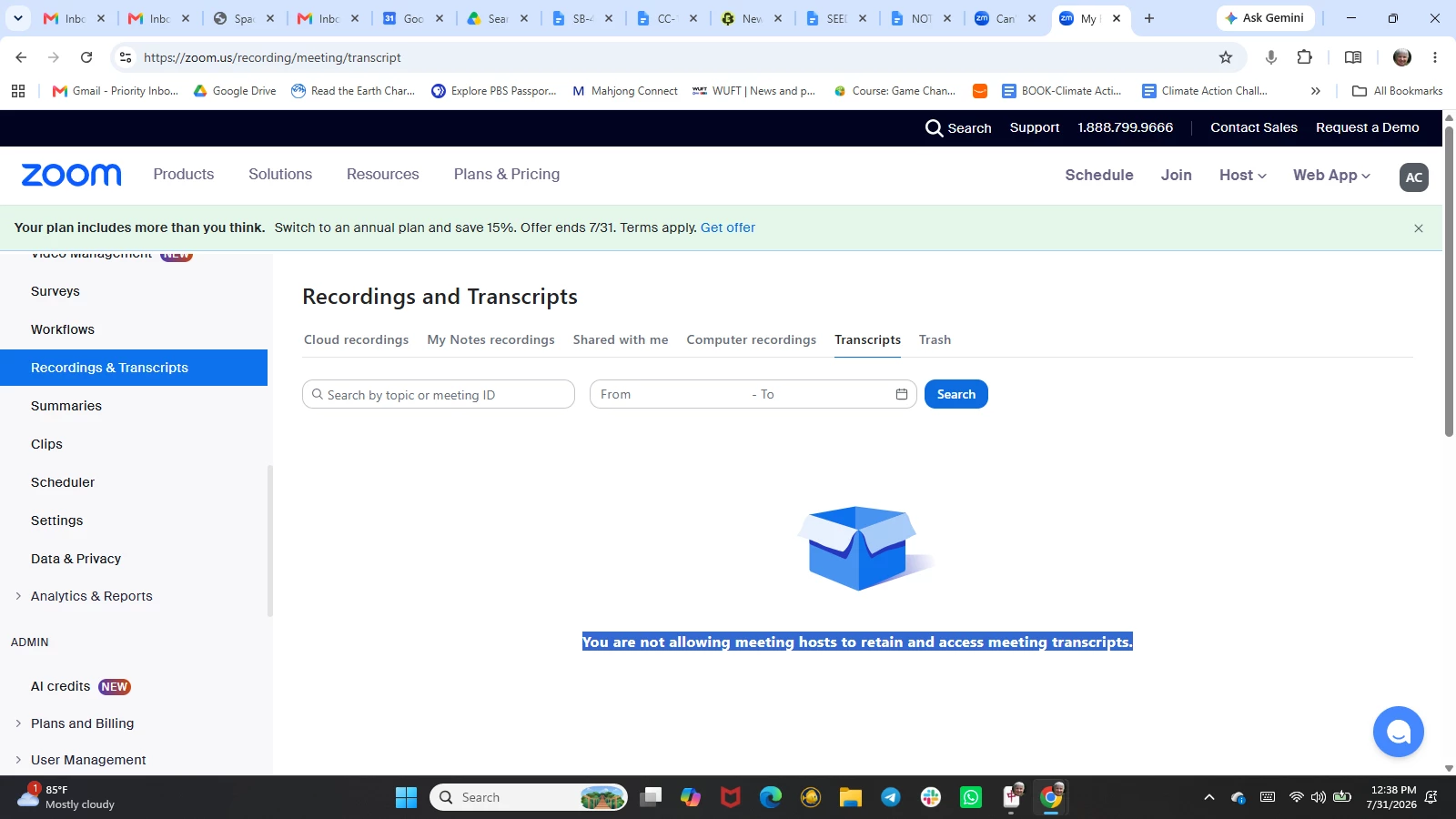The image size is (1456, 819).
Task: Click Contact Sales link
Action: coord(1254,127)
